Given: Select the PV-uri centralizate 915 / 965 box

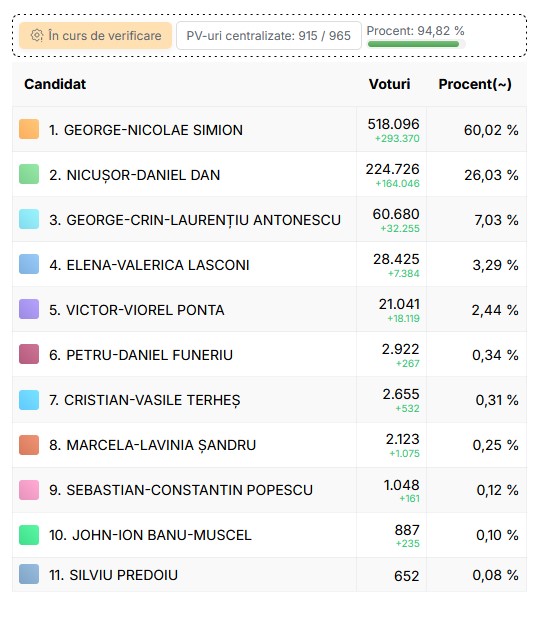Looking at the screenshot, I should [x=268, y=36].
